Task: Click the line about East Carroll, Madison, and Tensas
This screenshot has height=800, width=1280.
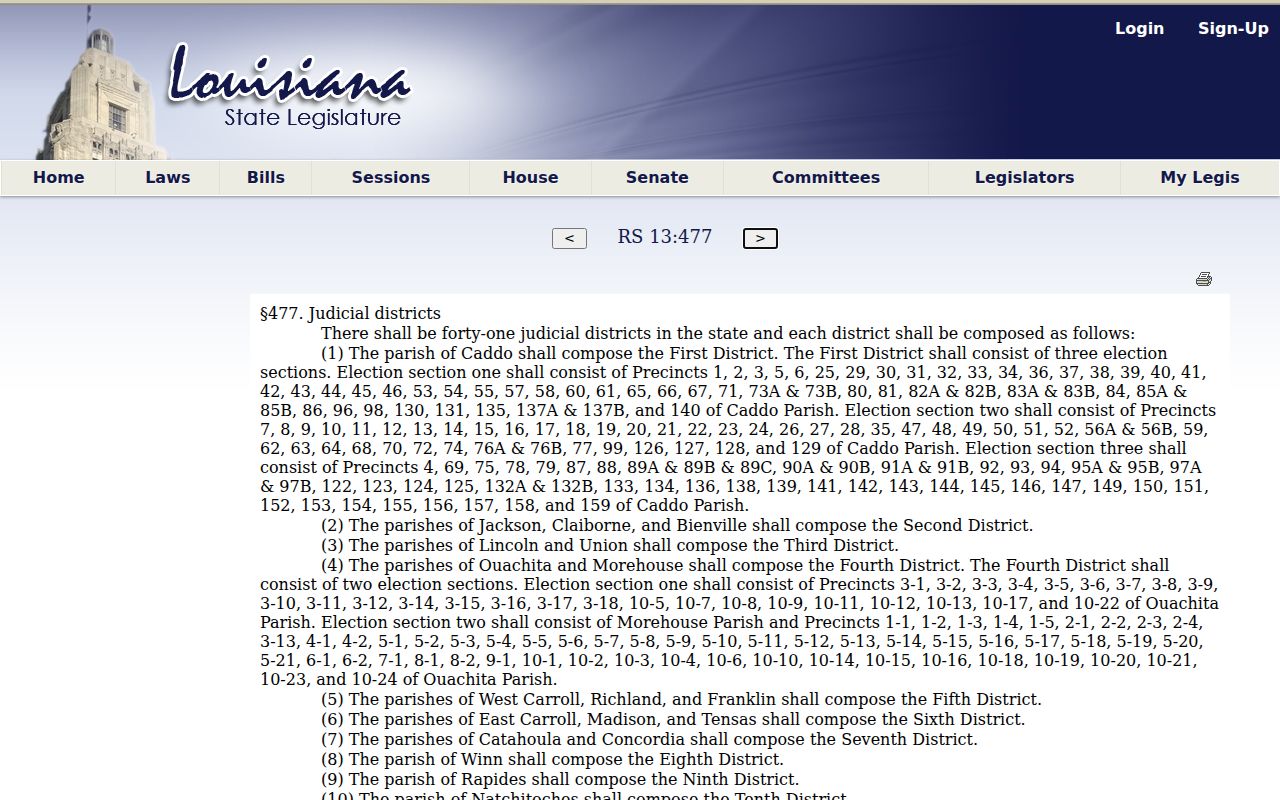Action: pyautogui.click(x=673, y=720)
